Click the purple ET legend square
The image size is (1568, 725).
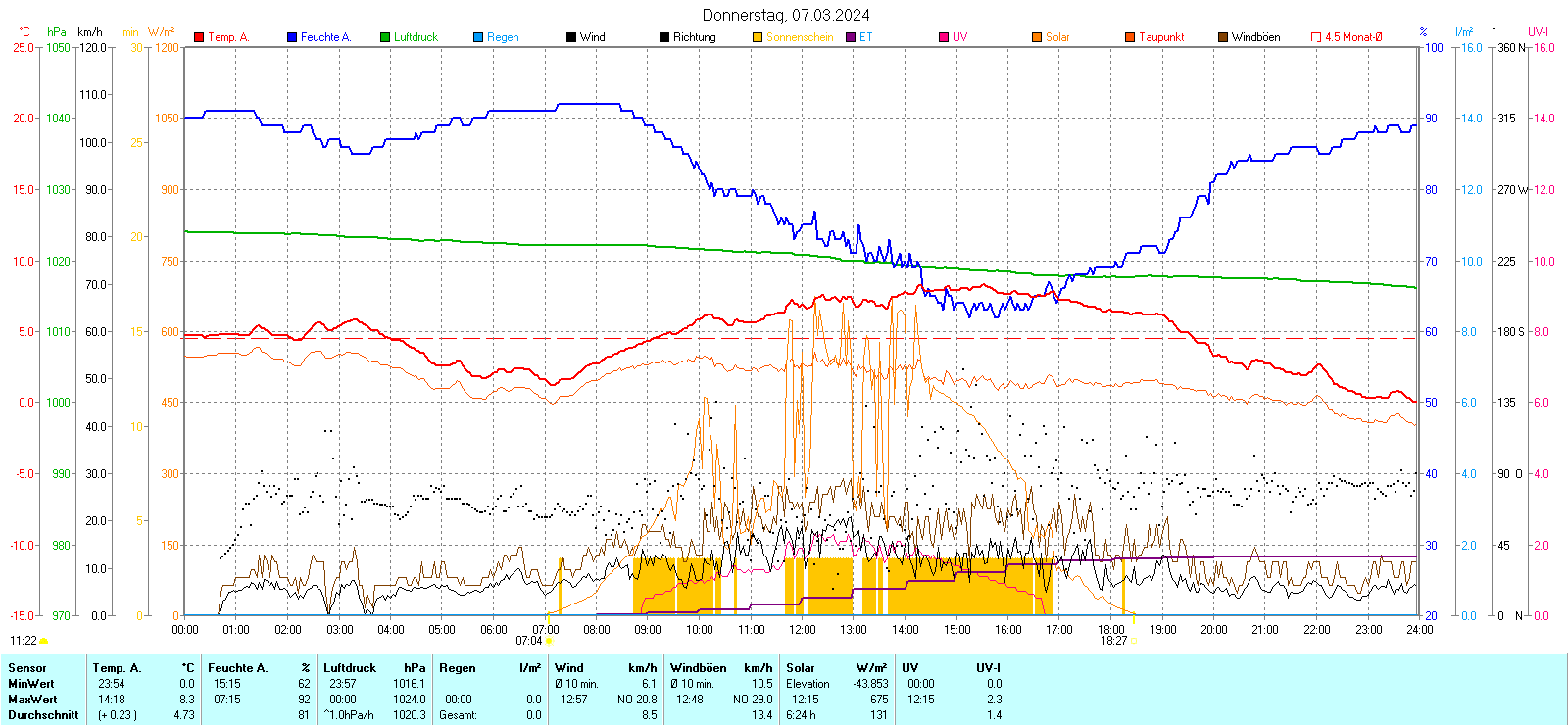pos(851,37)
